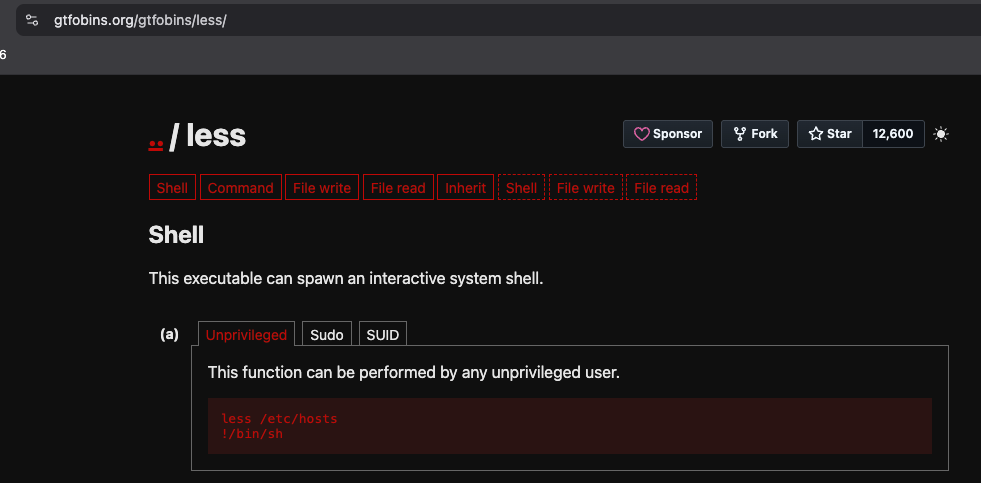Select the dashed-border File read tag

pos(661,188)
